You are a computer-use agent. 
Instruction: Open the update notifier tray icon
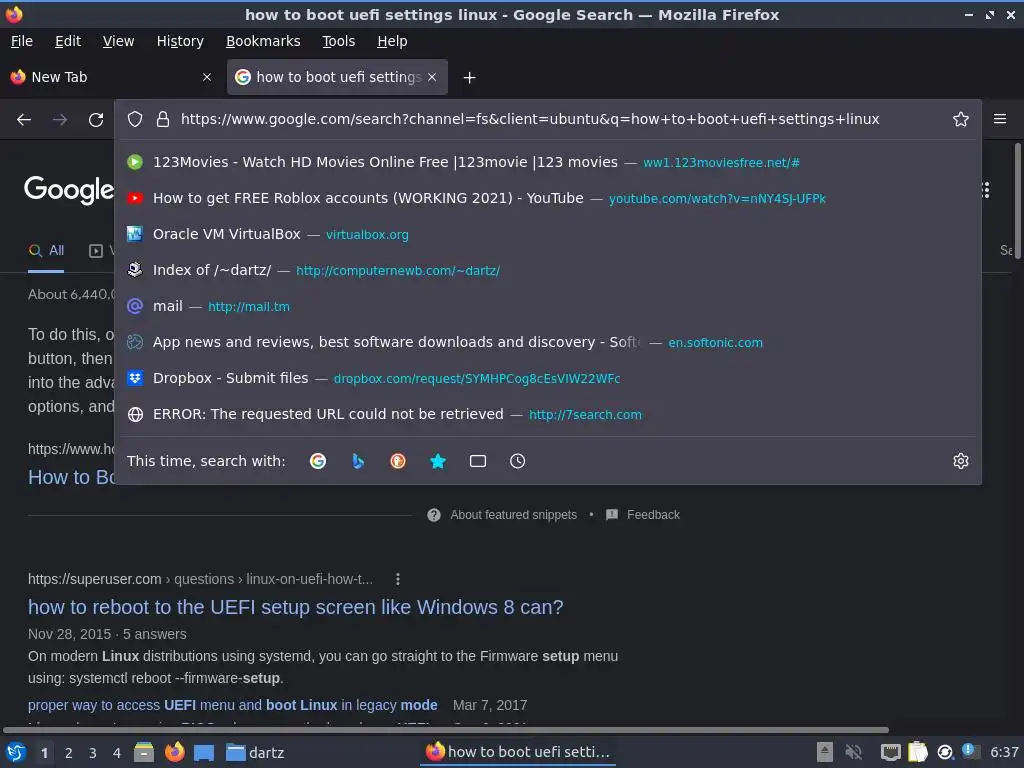point(970,751)
